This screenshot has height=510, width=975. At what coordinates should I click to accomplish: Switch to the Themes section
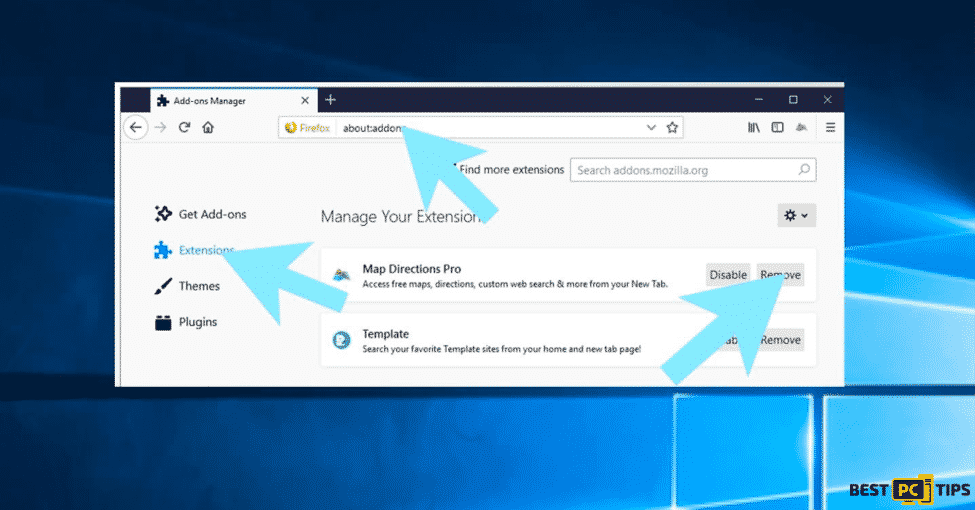(x=187, y=286)
